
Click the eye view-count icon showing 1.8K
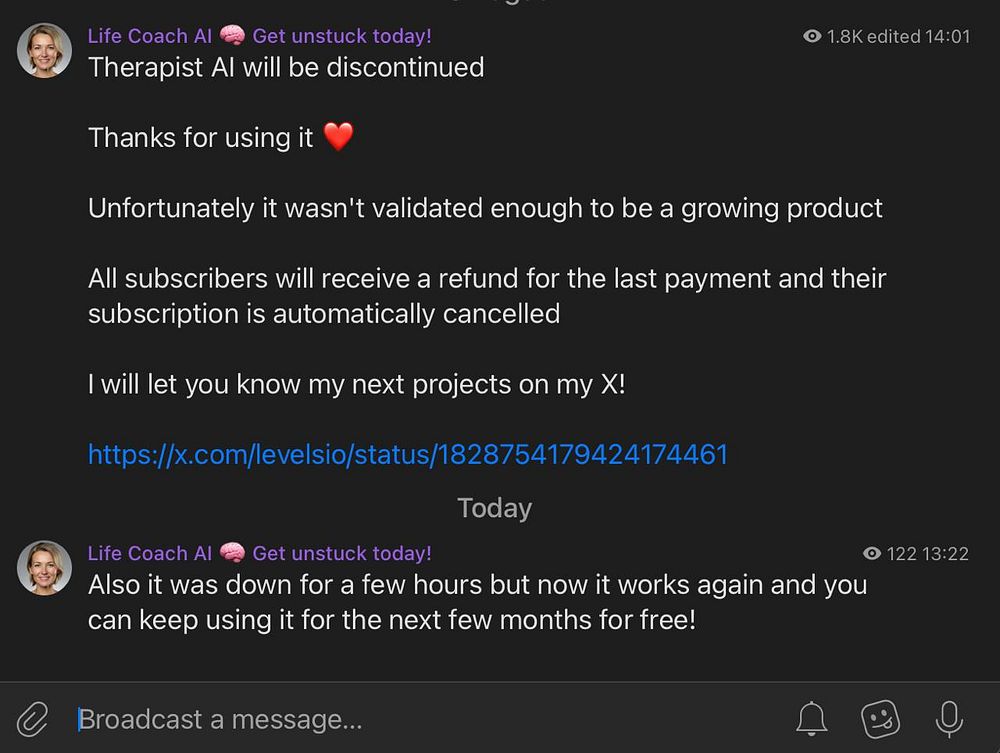tap(812, 36)
